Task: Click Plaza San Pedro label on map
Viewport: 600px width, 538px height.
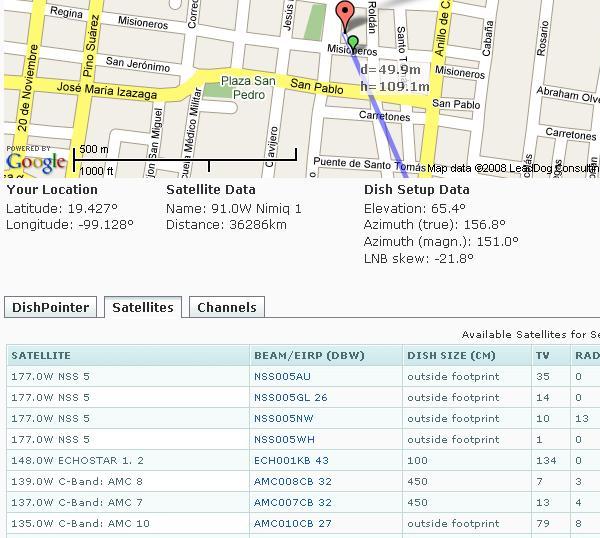Action: [248, 87]
